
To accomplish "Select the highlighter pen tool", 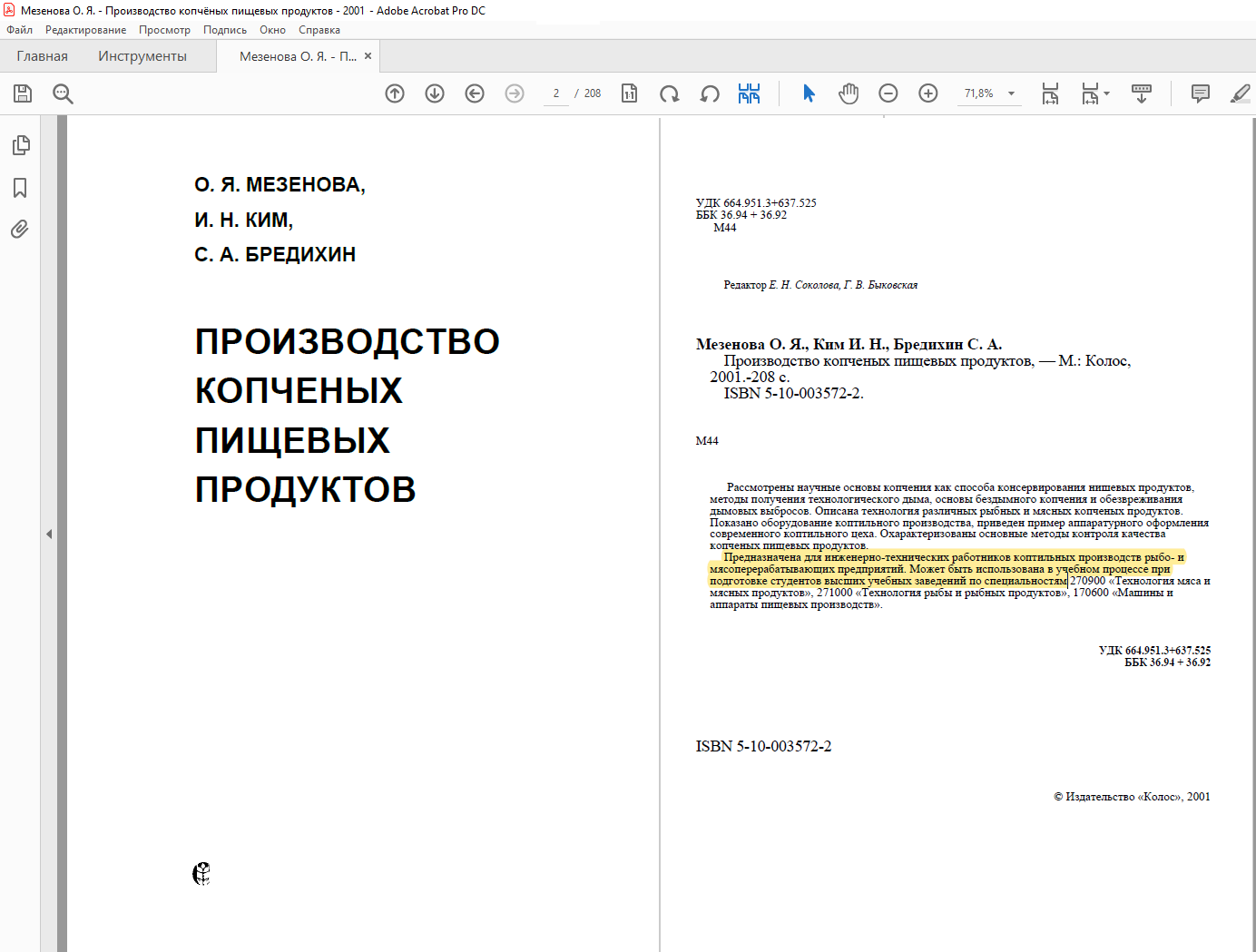I will tap(1241, 93).
